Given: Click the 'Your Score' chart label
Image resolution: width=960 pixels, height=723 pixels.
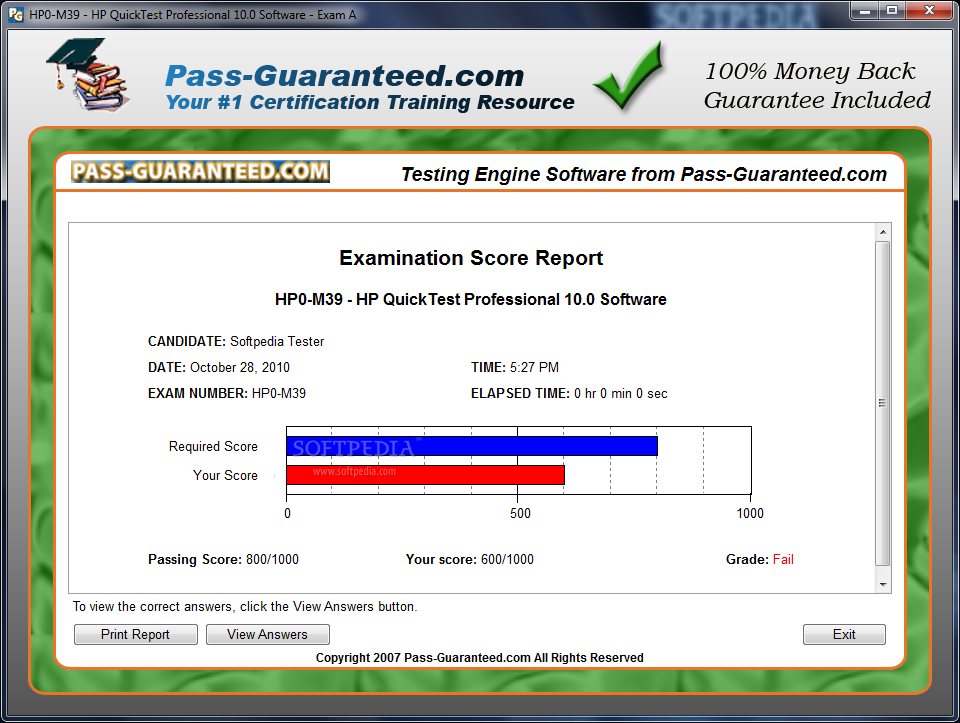Looking at the screenshot, I should click(225, 475).
